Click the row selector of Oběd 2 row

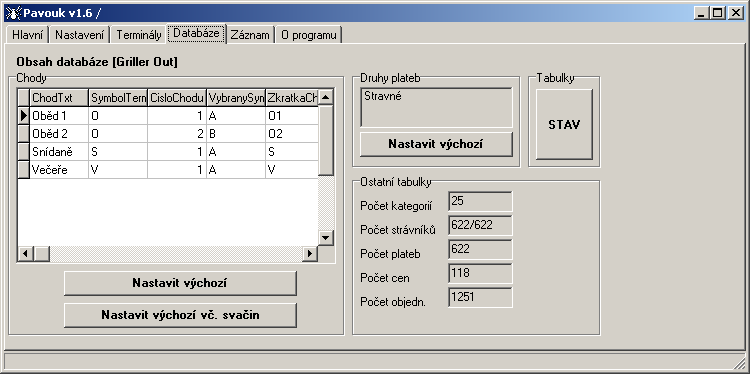click(23, 134)
